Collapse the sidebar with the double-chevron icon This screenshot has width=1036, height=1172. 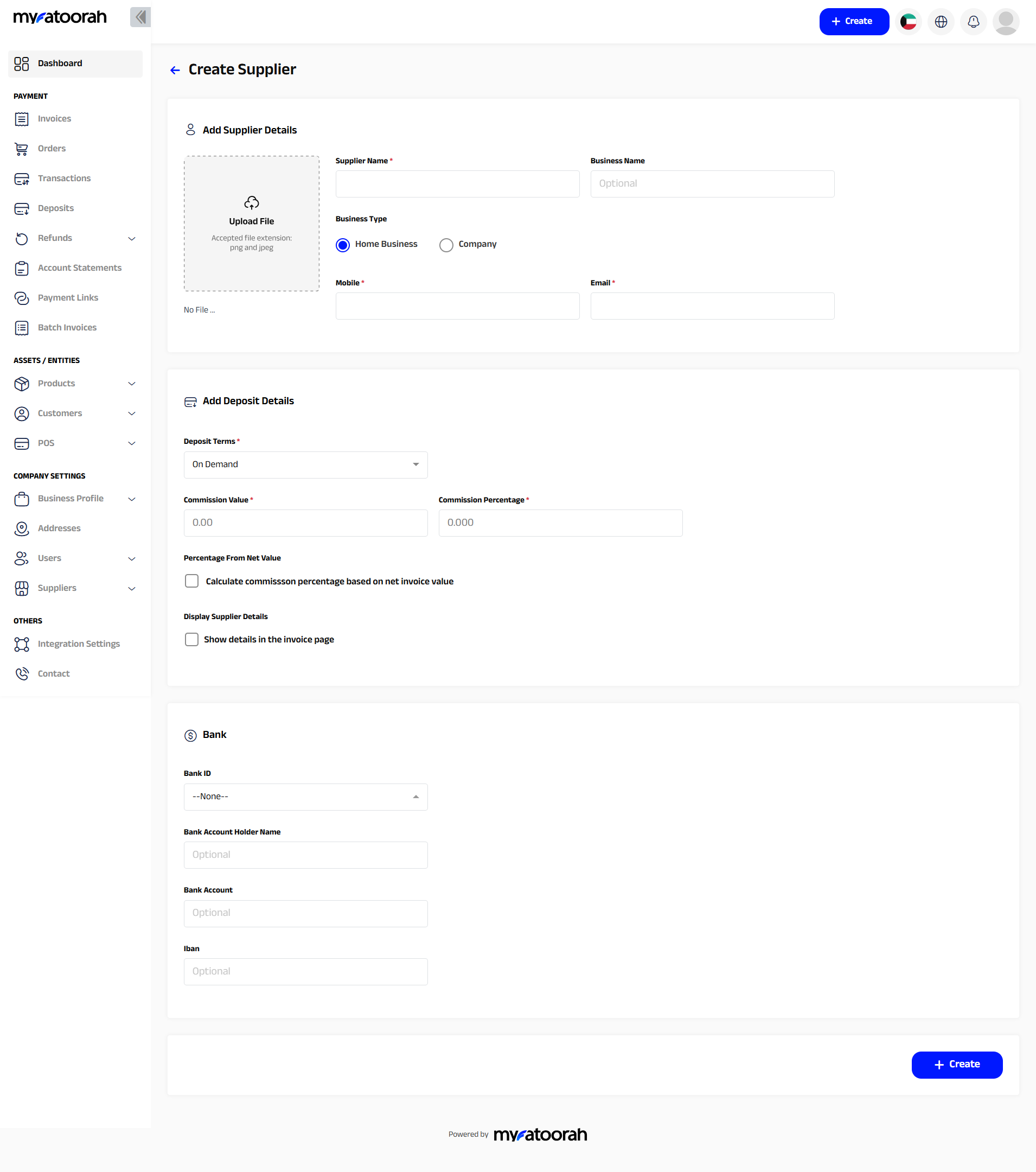pos(140,17)
